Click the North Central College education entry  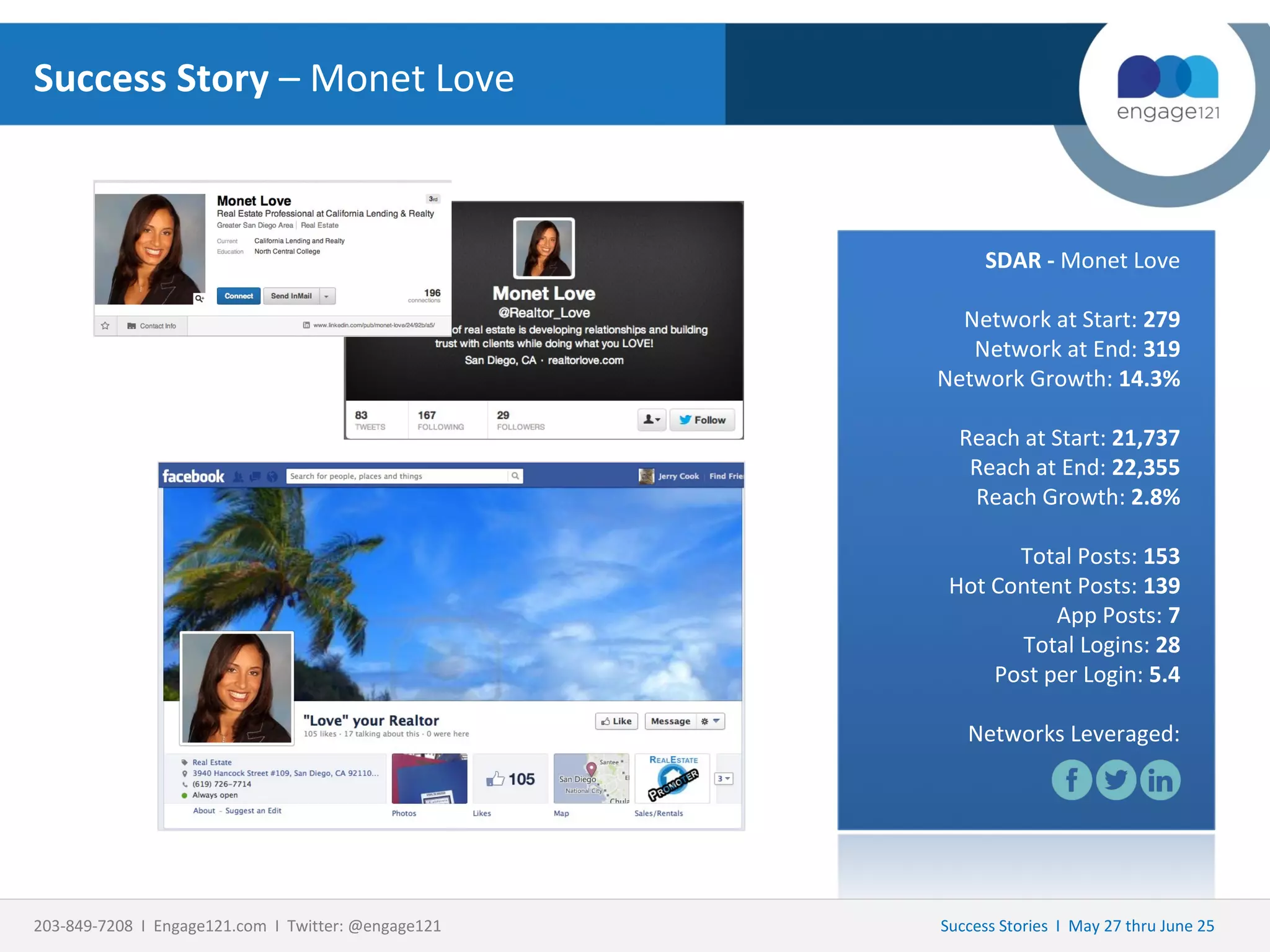click(x=287, y=252)
